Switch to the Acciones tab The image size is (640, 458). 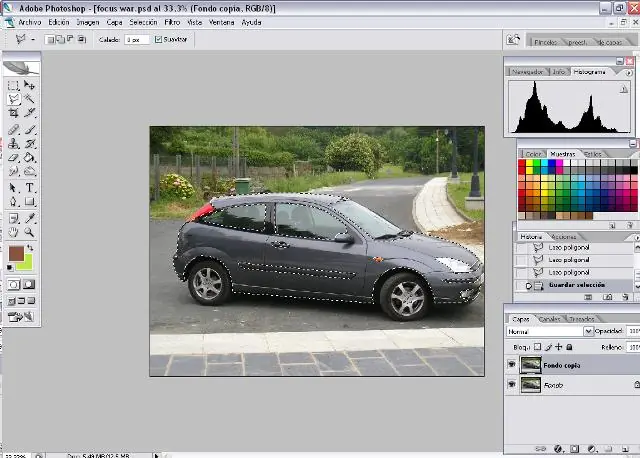[564, 237]
